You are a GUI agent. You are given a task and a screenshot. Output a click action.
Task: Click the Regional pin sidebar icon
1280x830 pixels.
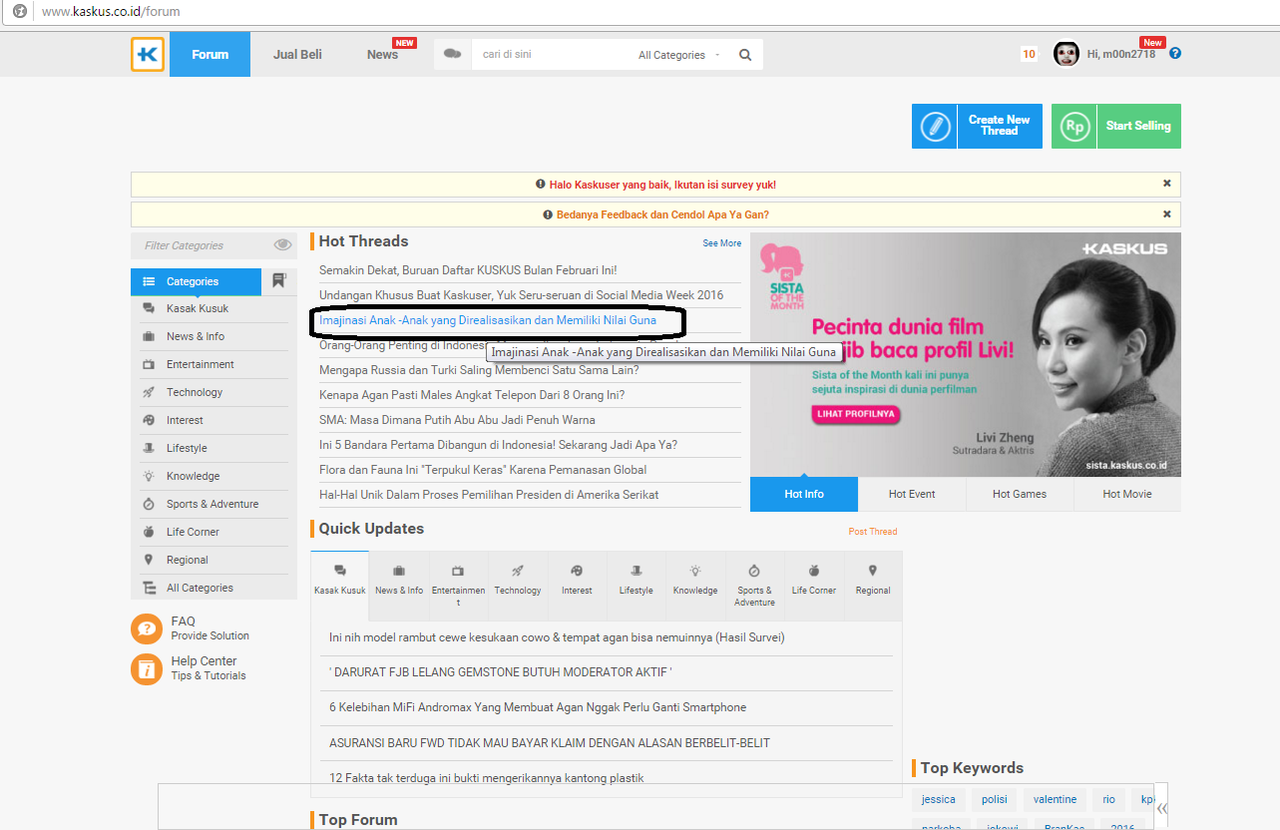tap(149, 560)
